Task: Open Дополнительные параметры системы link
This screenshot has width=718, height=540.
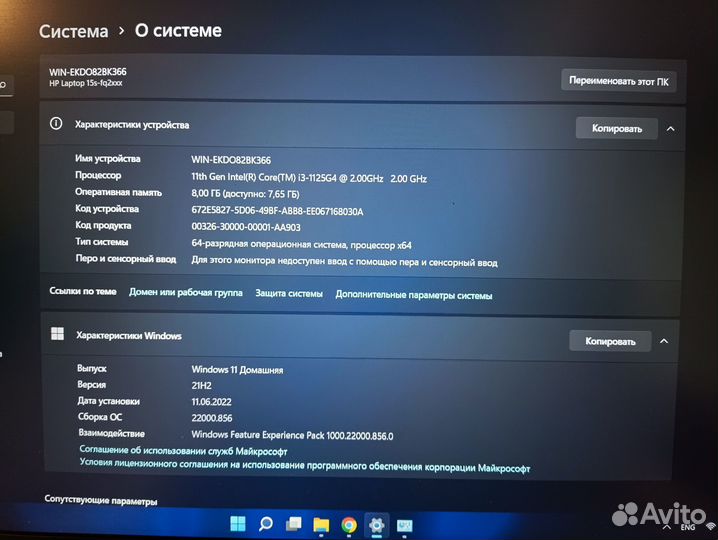Action: coord(414,295)
